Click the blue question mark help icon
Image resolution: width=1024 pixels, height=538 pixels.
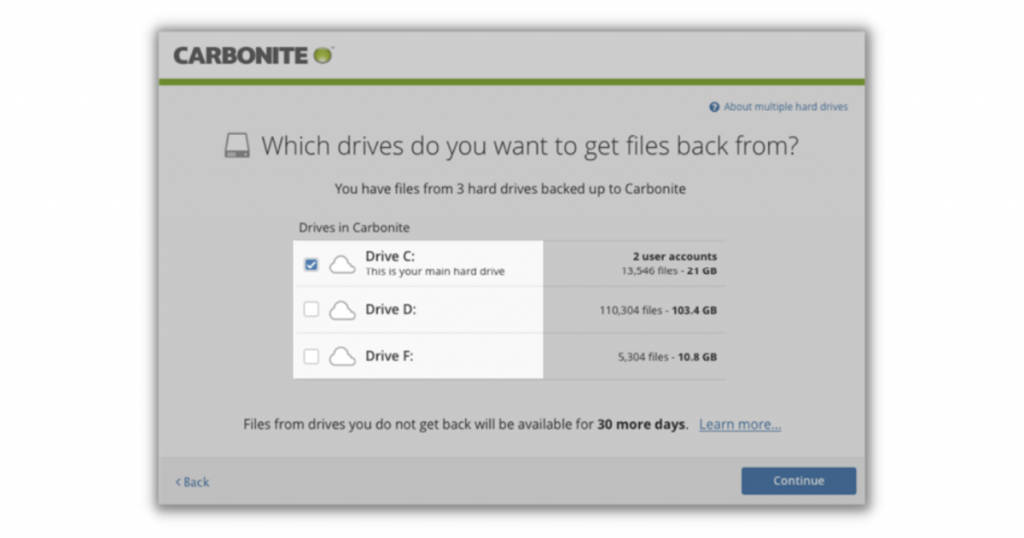tap(714, 107)
